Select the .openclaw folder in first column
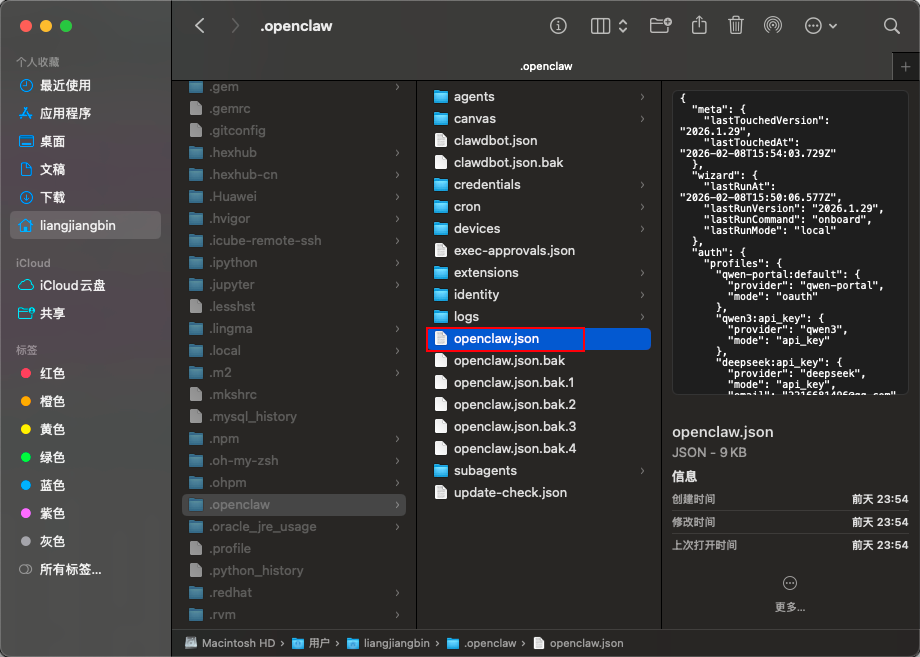This screenshot has width=920, height=657. click(x=294, y=505)
